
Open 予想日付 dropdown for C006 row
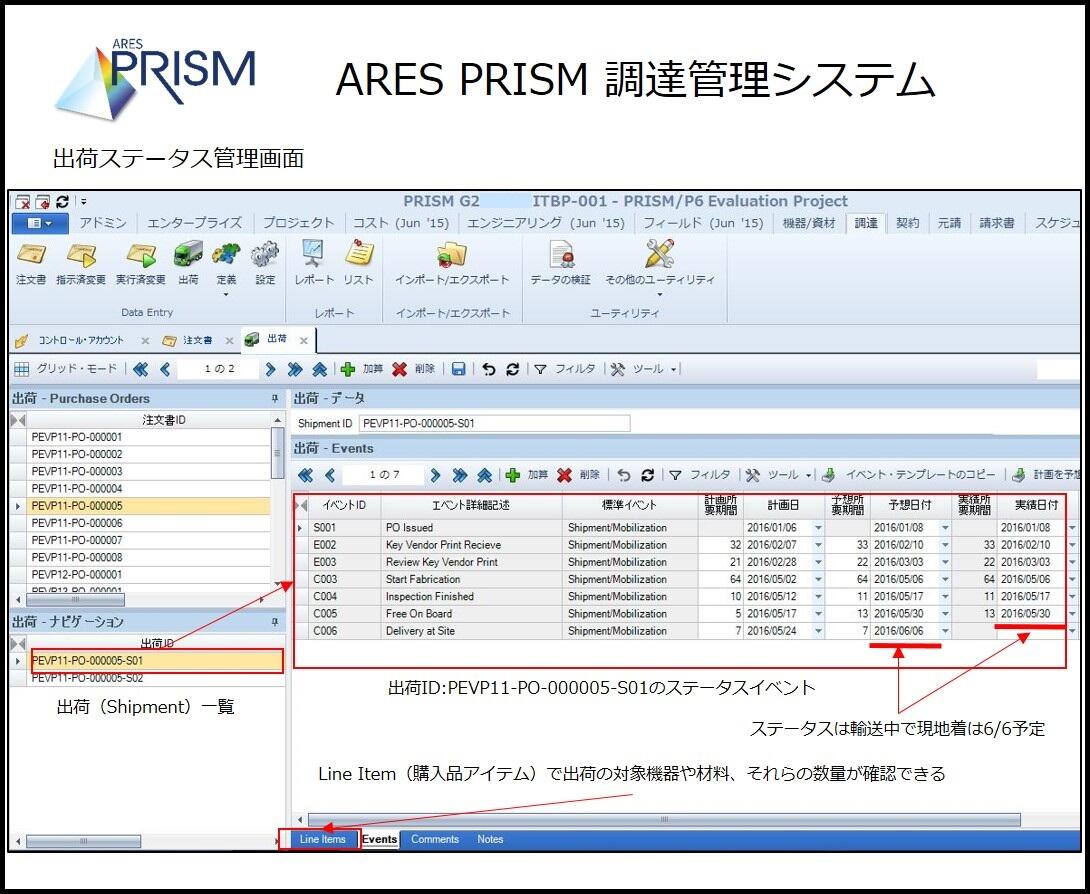point(945,631)
